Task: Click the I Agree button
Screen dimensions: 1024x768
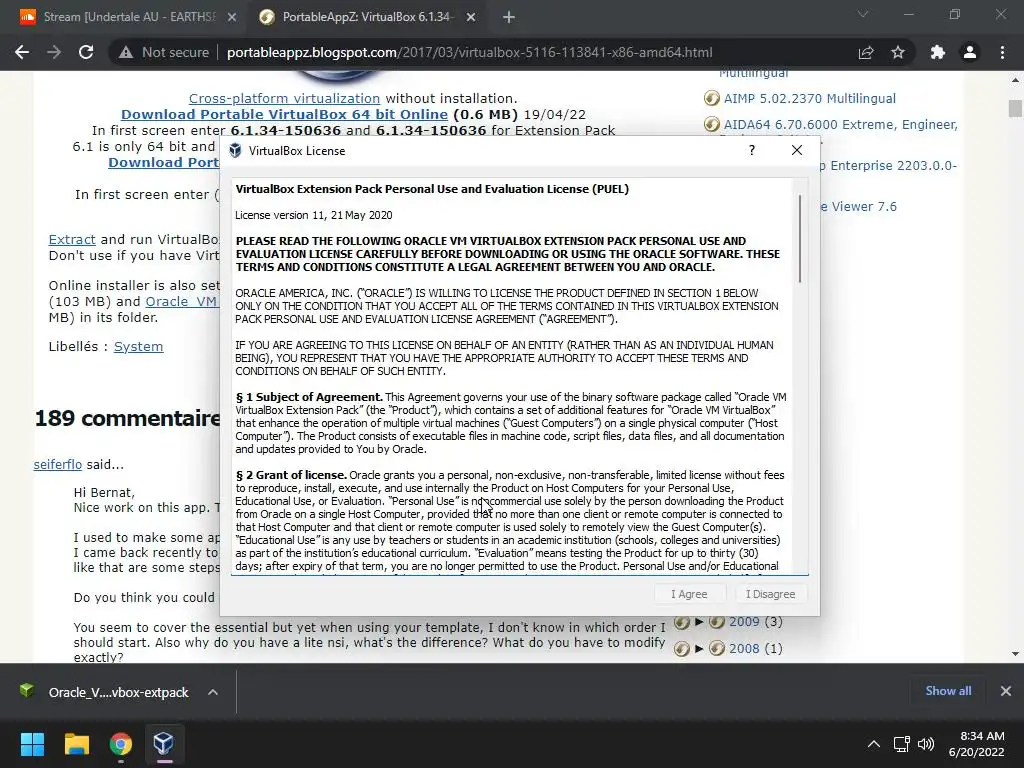Action: pos(690,594)
